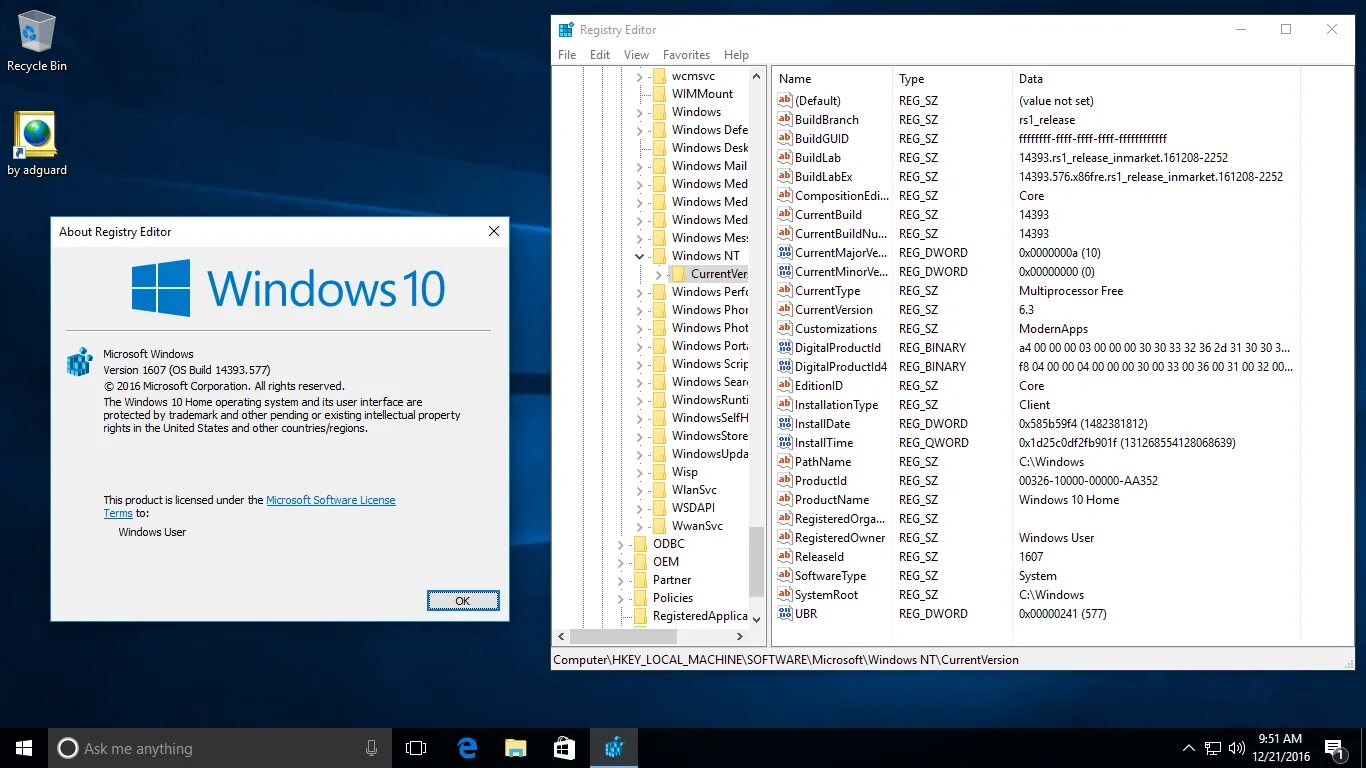1366x768 pixels.
Task: Open the Recycle Bin desktop icon
Action: [x=37, y=40]
